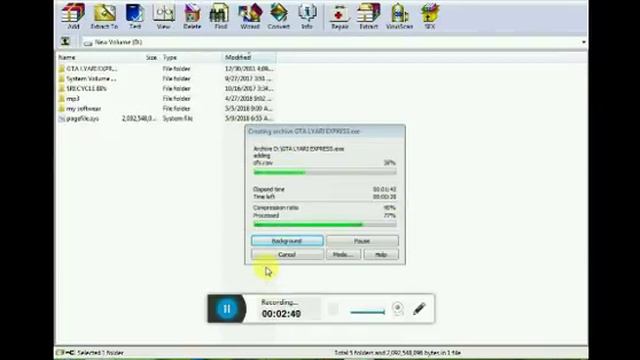This screenshot has width=640, height=360.
Task: Click the Repair toolbar icon
Action: [340, 16]
